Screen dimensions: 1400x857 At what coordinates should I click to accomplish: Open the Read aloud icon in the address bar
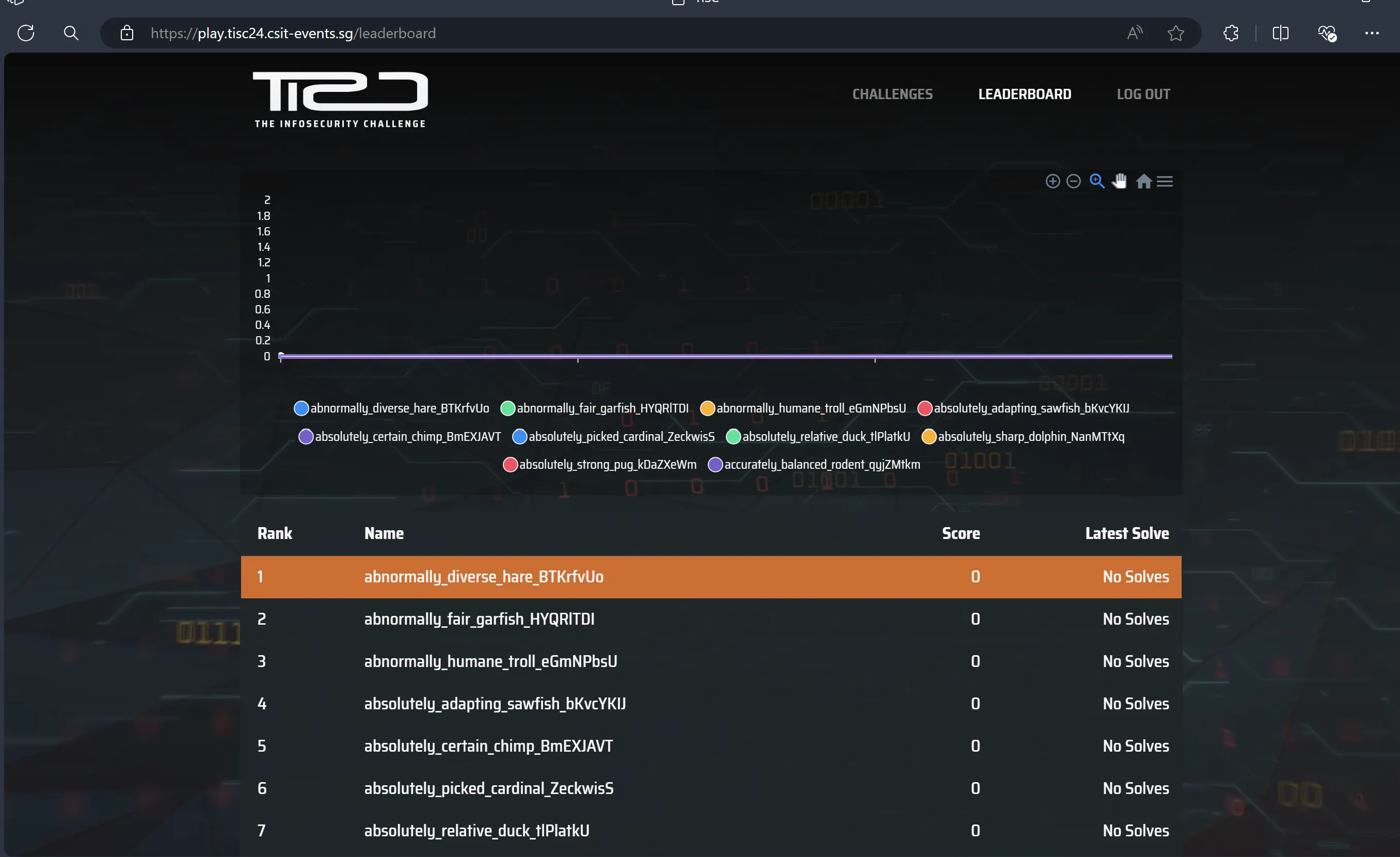pos(1135,33)
